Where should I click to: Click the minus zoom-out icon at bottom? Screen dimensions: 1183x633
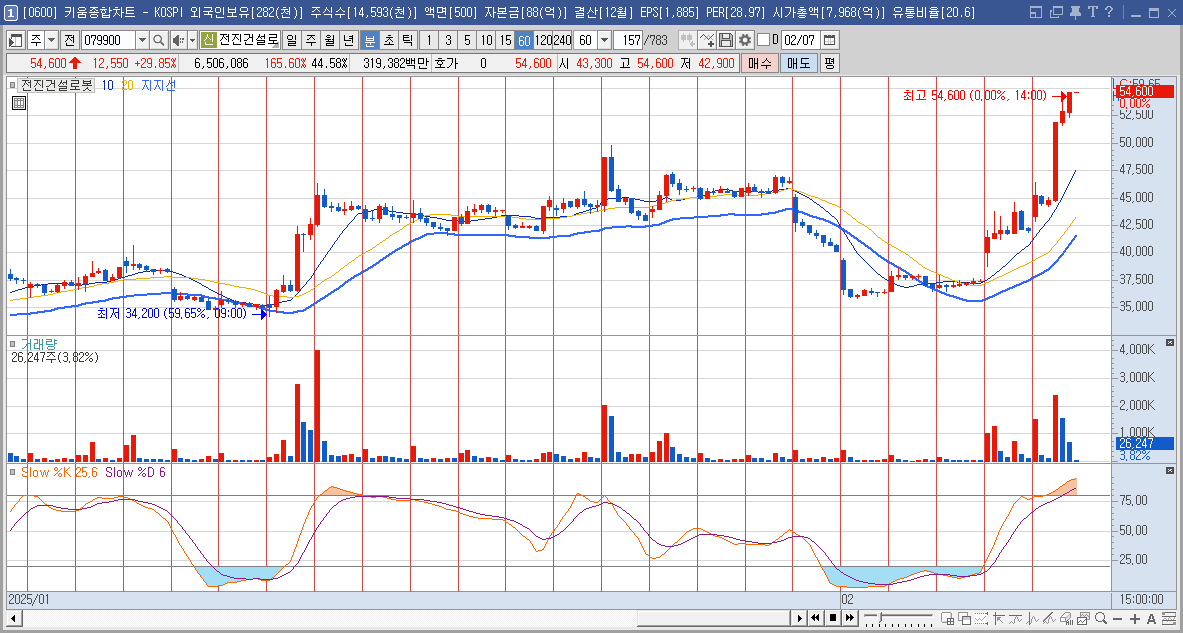[1117, 619]
